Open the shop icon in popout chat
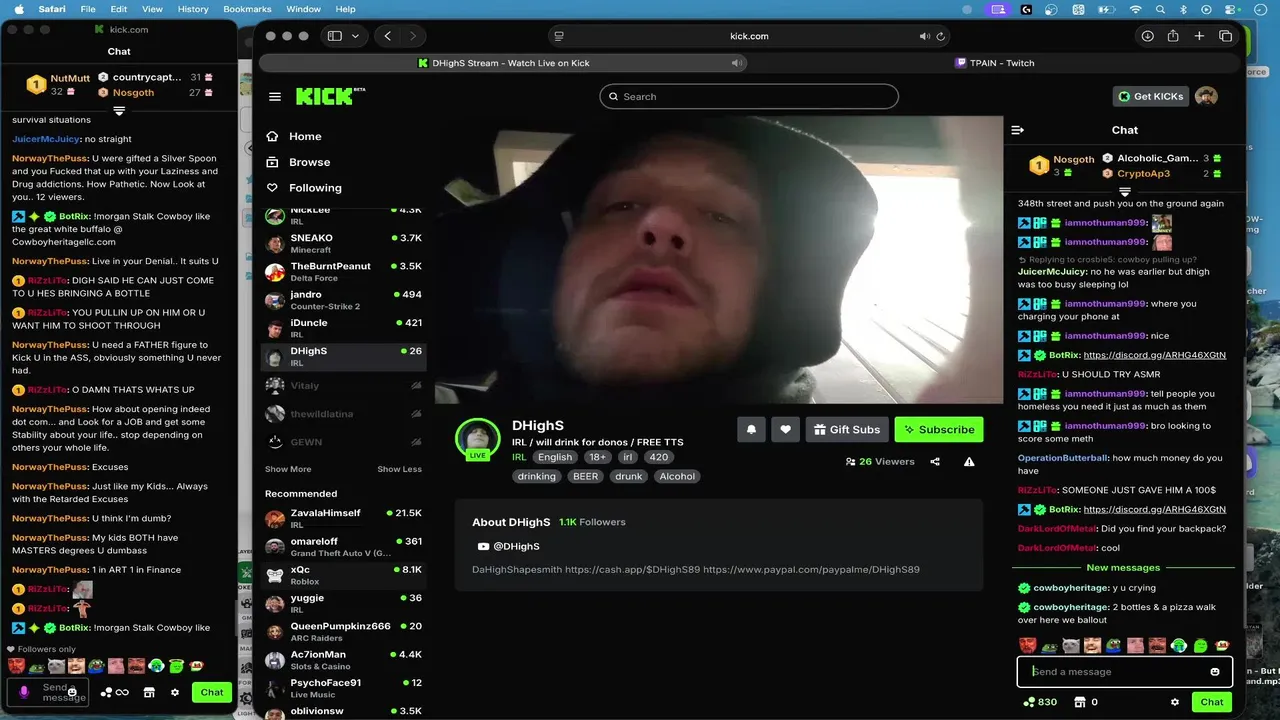The image size is (1280, 720). [149, 692]
